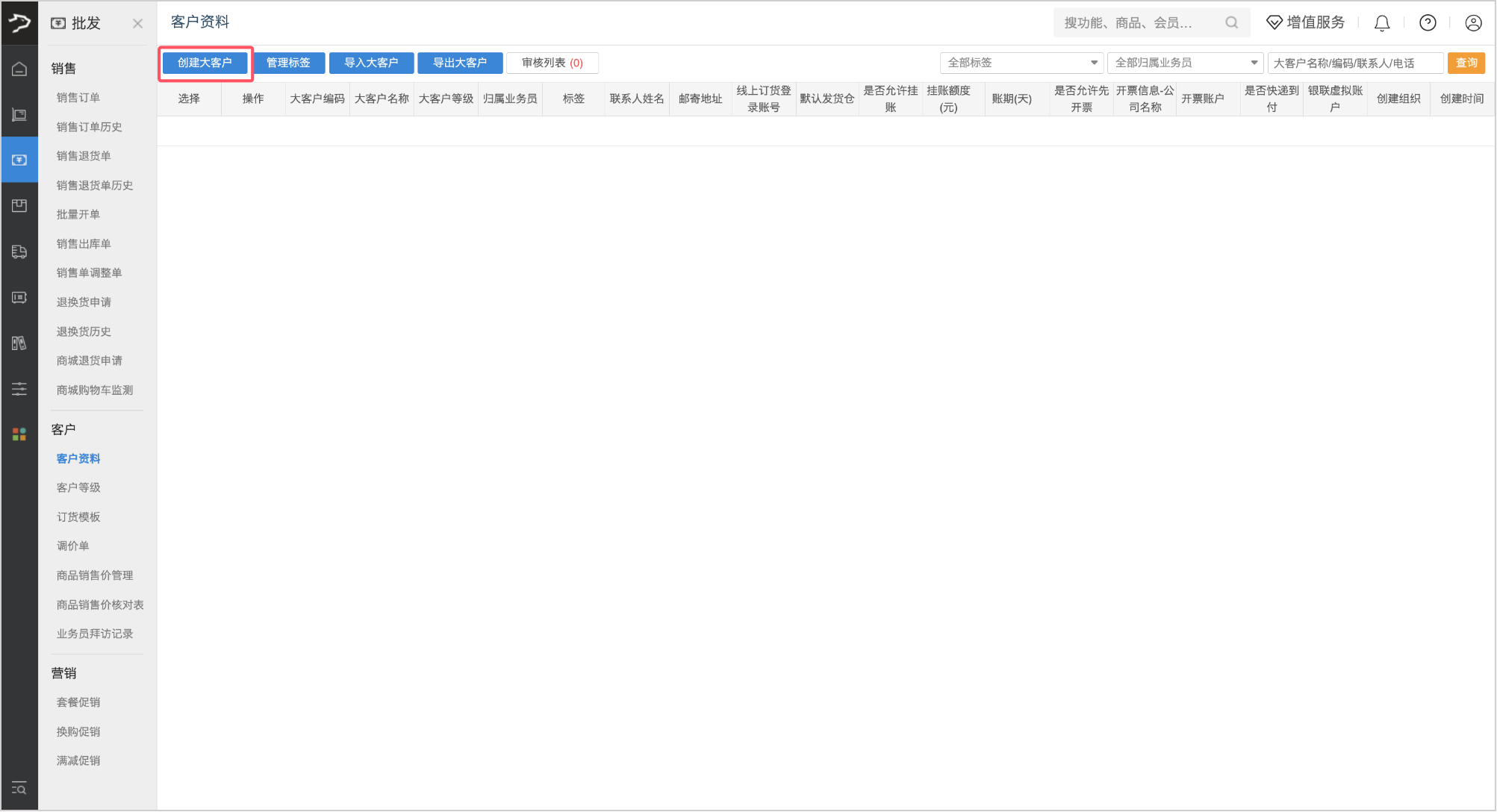This screenshot has width=1497, height=812.
Task: Click the notification bell icon
Action: [1382, 23]
